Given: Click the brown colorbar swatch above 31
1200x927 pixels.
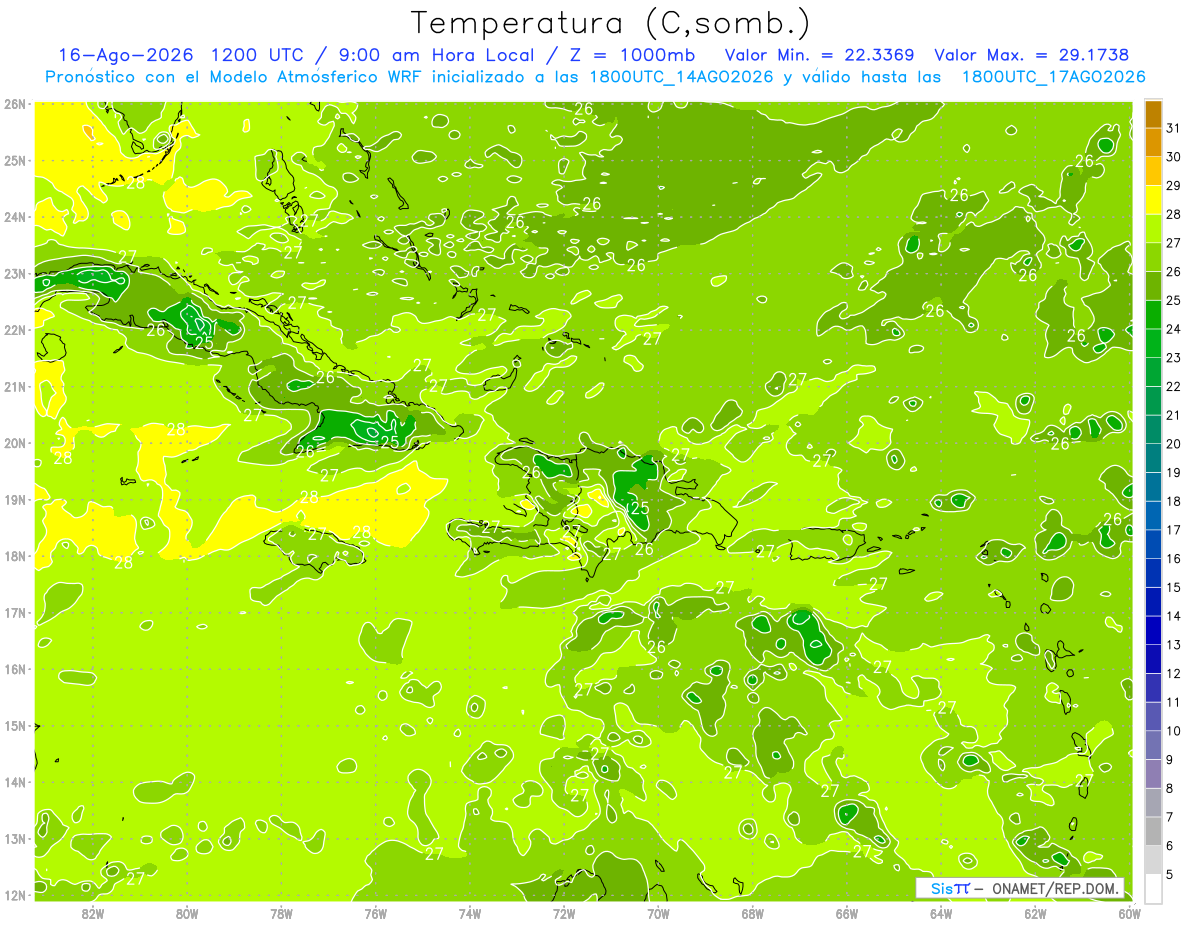Looking at the screenshot, I should tap(1153, 114).
